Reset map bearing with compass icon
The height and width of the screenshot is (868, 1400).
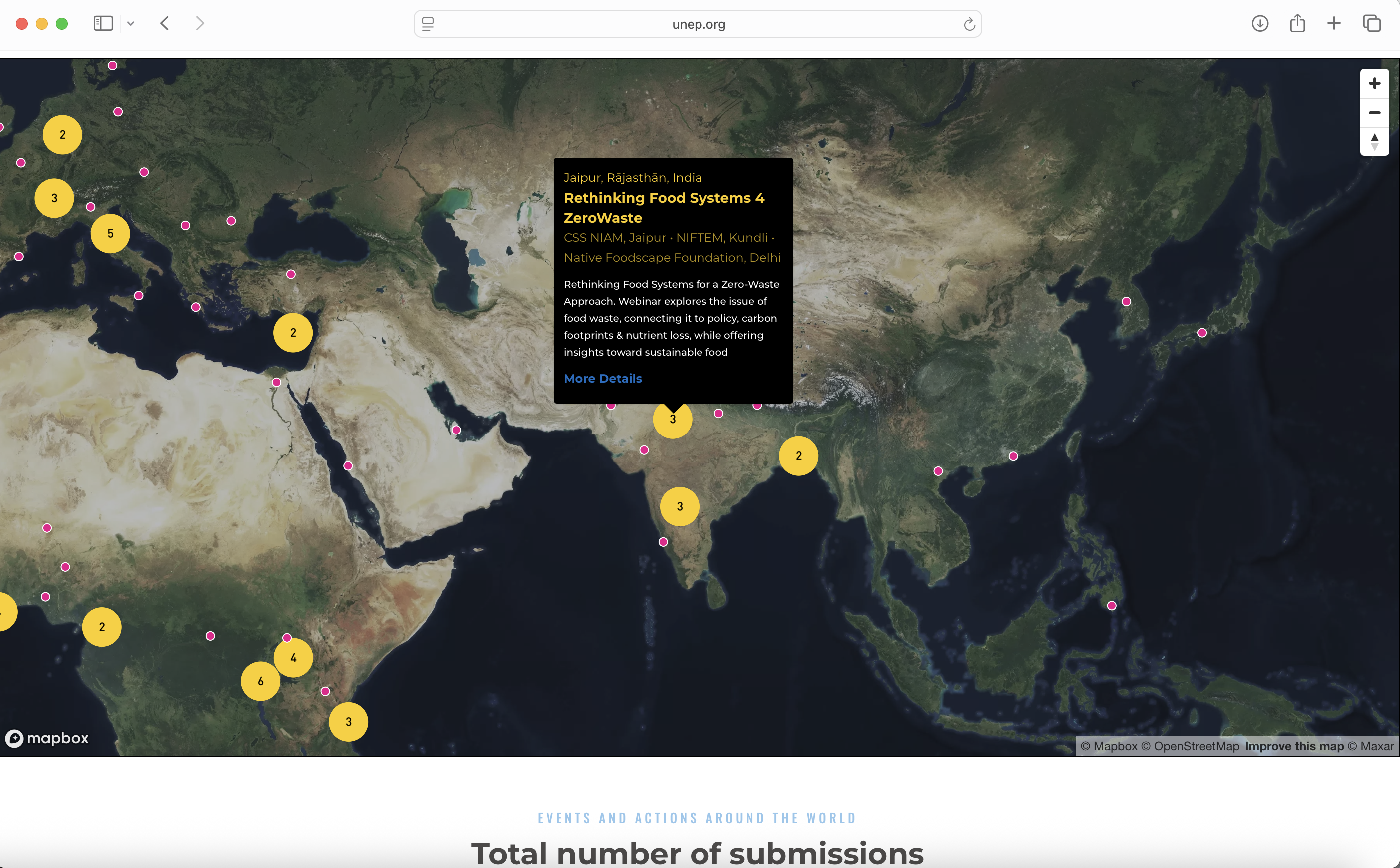click(1374, 141)
